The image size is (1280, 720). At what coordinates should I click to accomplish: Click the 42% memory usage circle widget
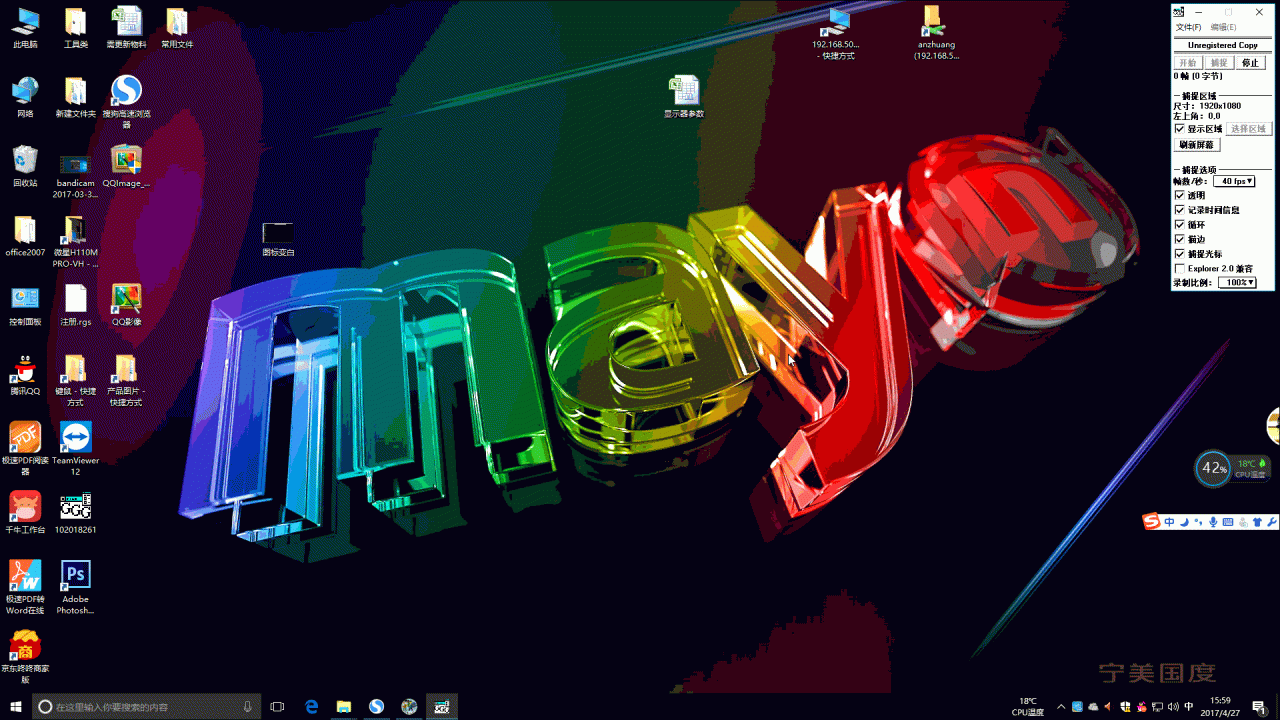1214,468
